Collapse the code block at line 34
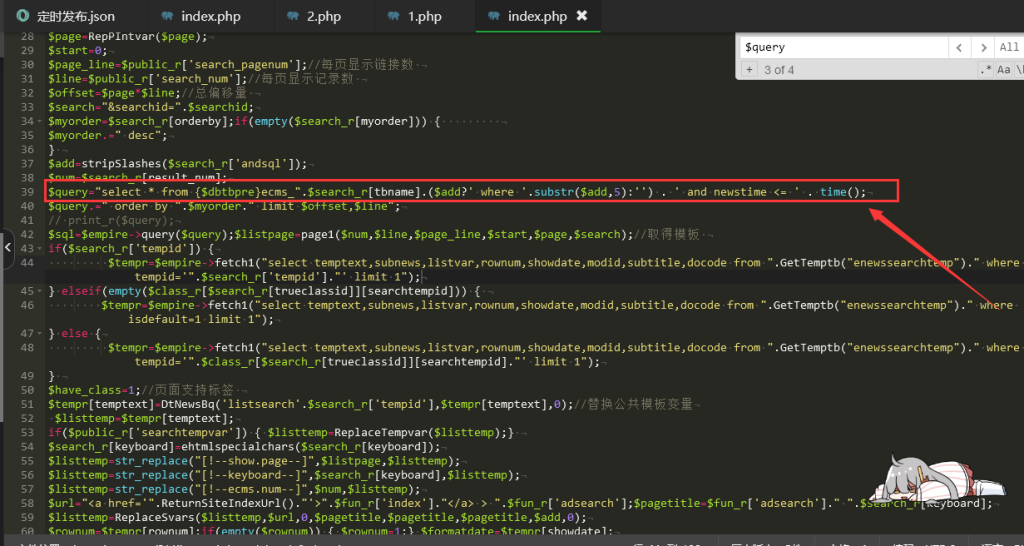The width and height of the screenshot is (1024, 546). (41, 121)
